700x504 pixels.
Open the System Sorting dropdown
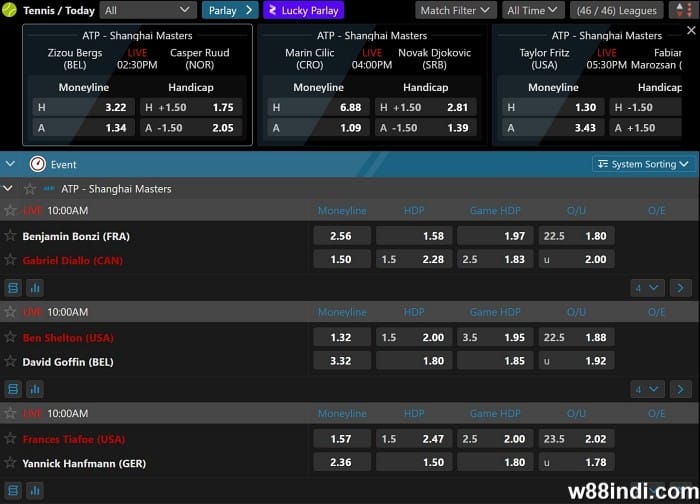[643, 164]
